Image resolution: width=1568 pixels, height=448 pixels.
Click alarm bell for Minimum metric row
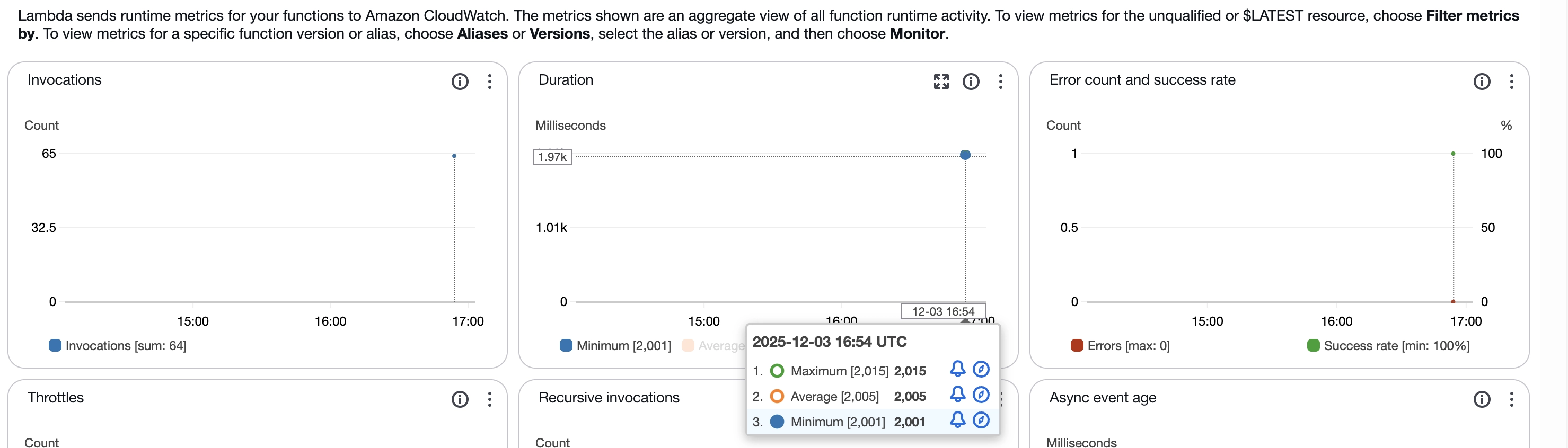957,420
